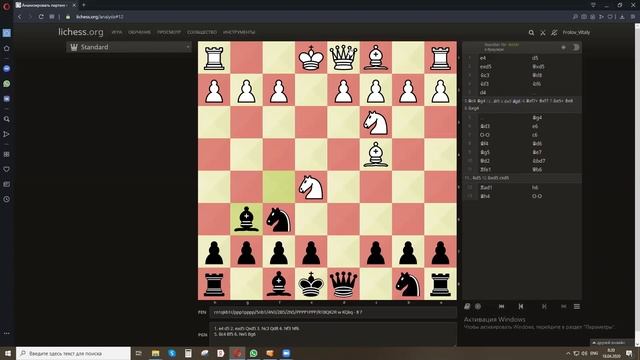Open analysis hamburger menu
This screenshot has width=640, height=360.
(x=577, y=306)
